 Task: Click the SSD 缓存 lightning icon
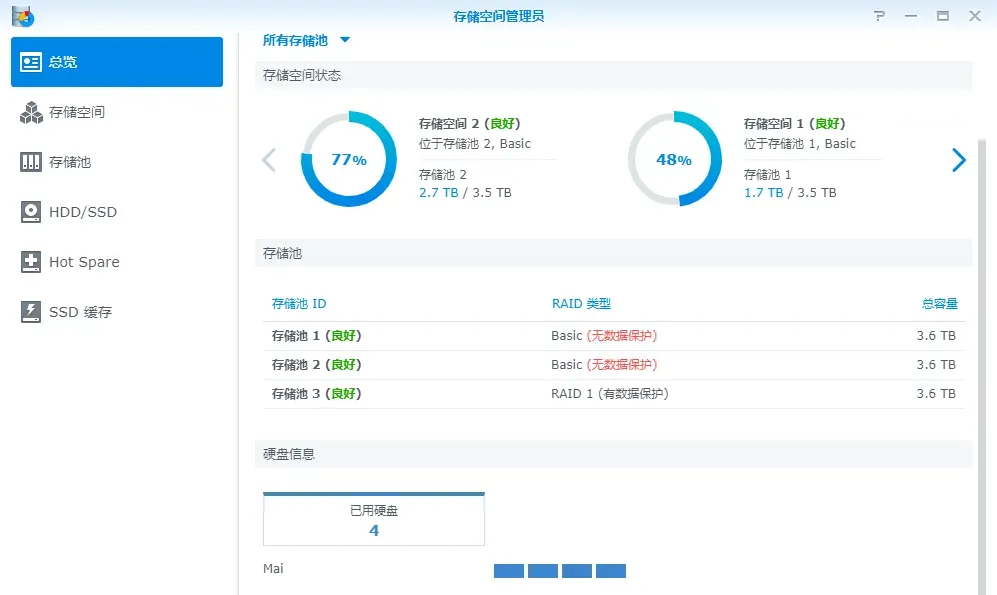coord(31,312)
